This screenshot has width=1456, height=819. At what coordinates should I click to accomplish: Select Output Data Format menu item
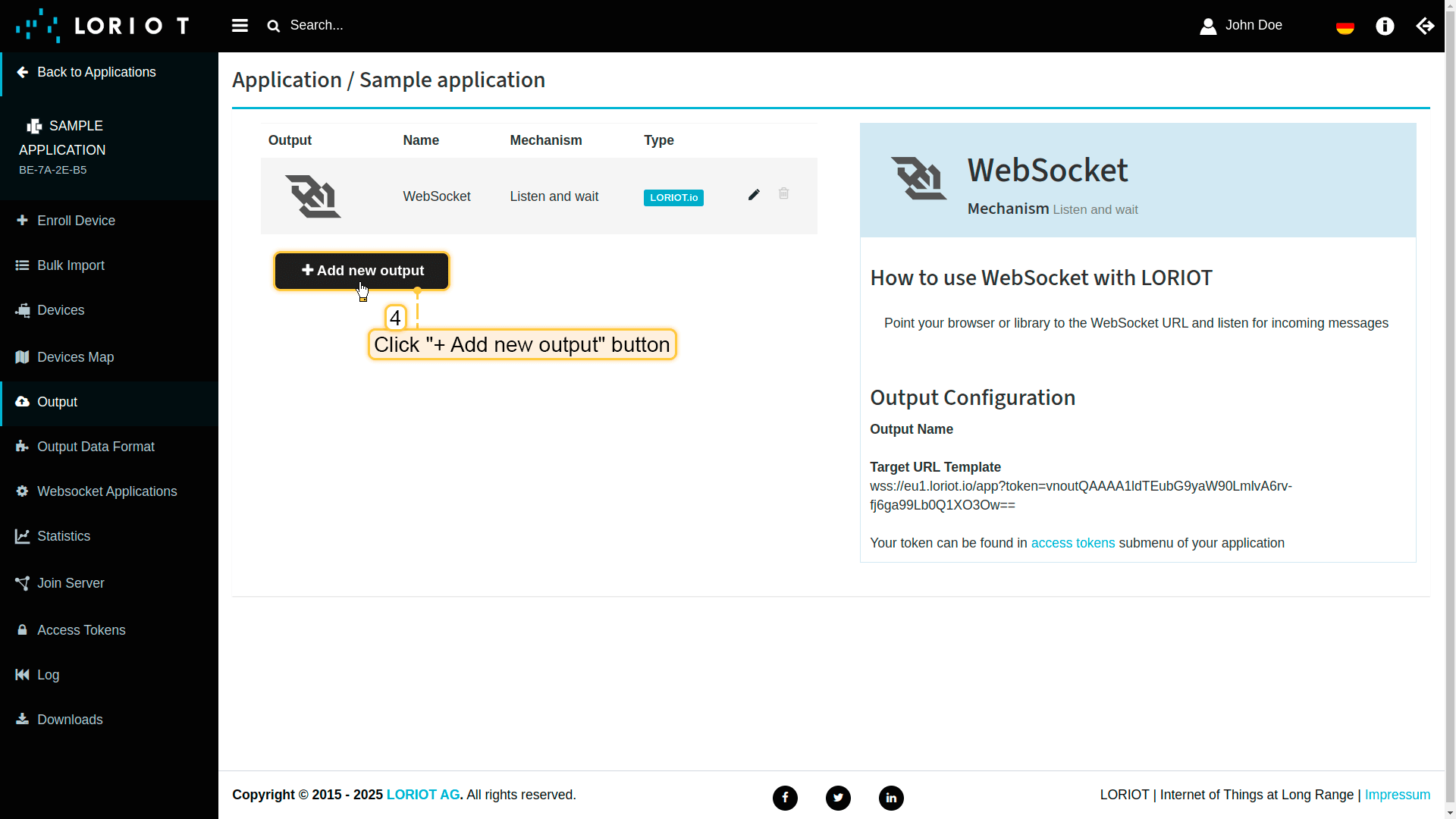pyautogui.click(x=96, y=447)
